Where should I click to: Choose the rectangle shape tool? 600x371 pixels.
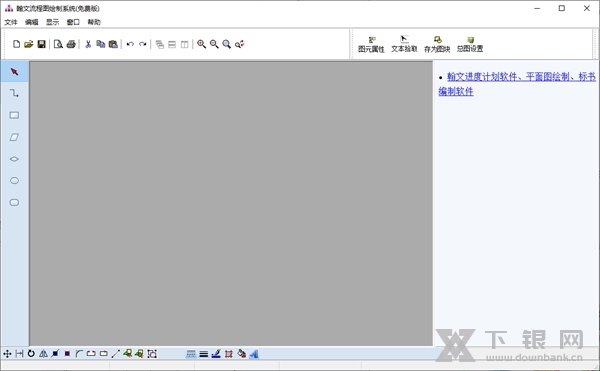pos(14,115)
